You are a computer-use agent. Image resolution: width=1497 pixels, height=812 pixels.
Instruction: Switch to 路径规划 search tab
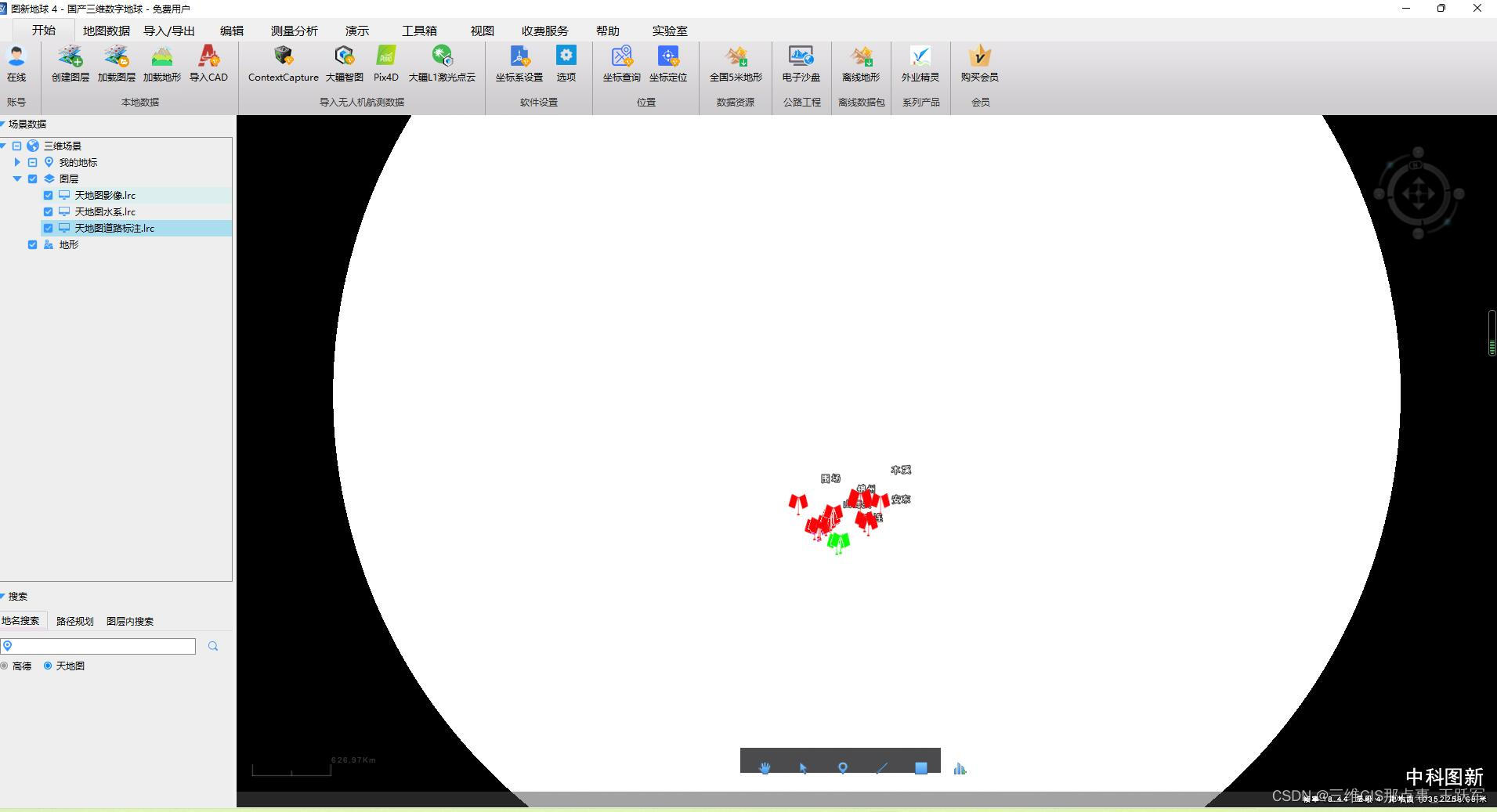point(75,621)
